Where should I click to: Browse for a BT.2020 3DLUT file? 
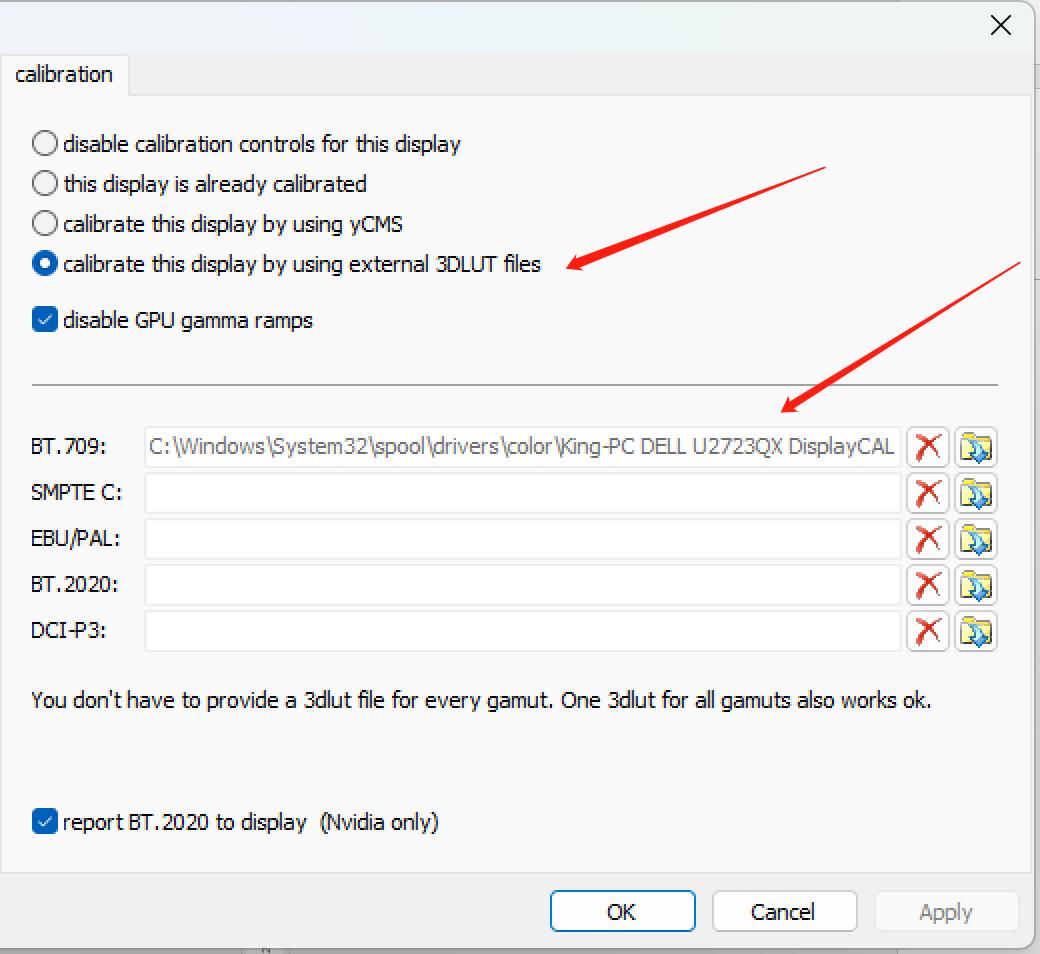pyautogui.click(x=976, y=584)
